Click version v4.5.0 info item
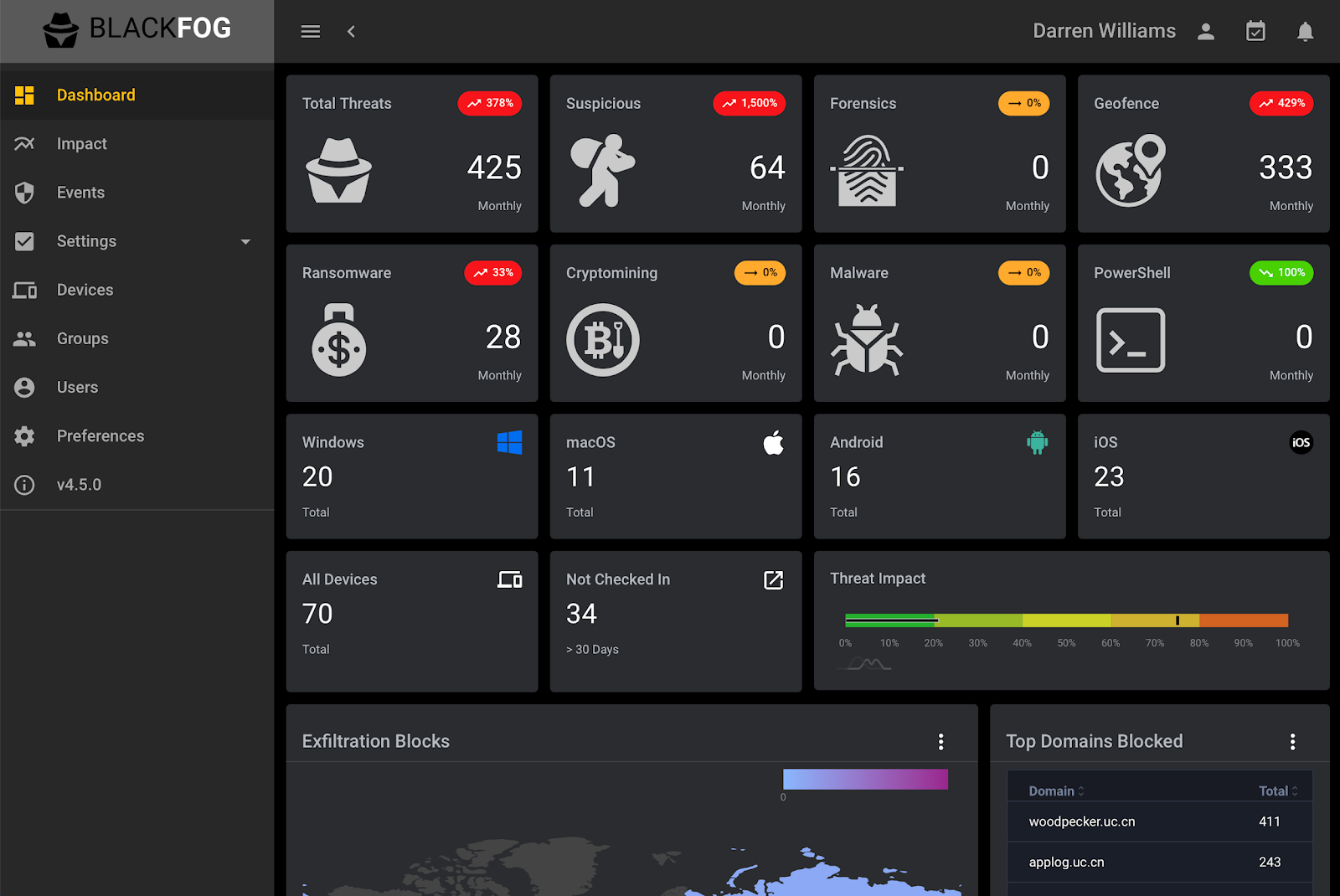Image resolution: width=1340 pixels, height=896 pixels. point(137,485)
